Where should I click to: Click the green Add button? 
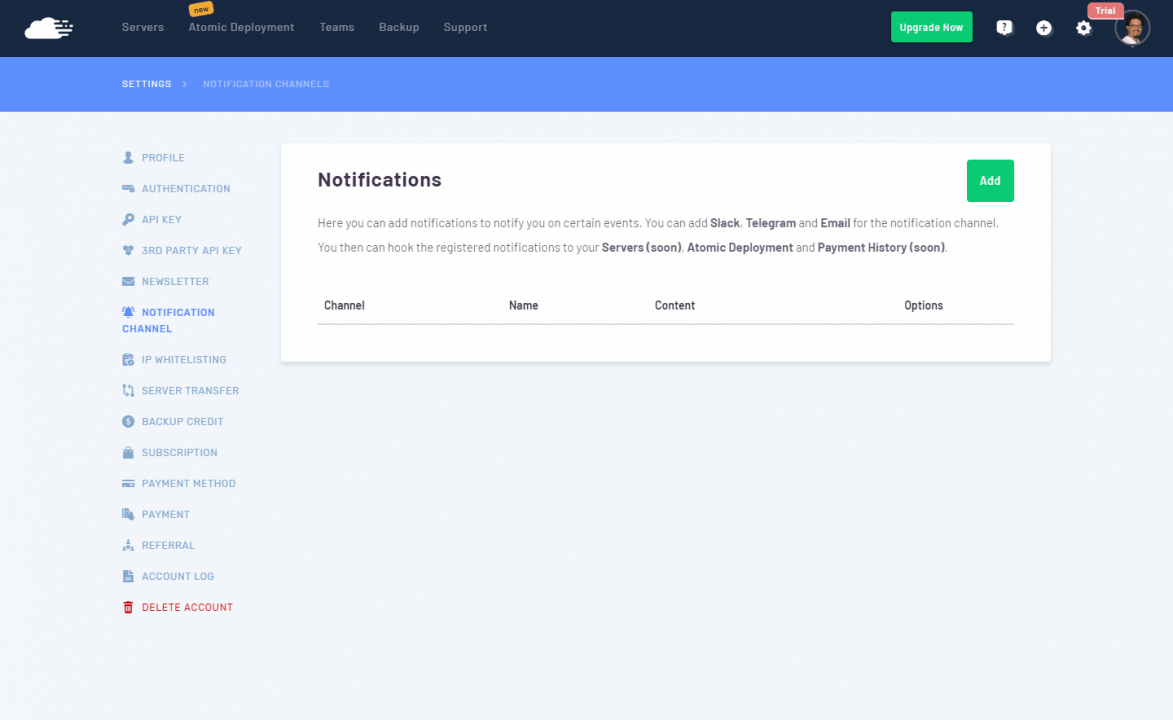(990, 181)
